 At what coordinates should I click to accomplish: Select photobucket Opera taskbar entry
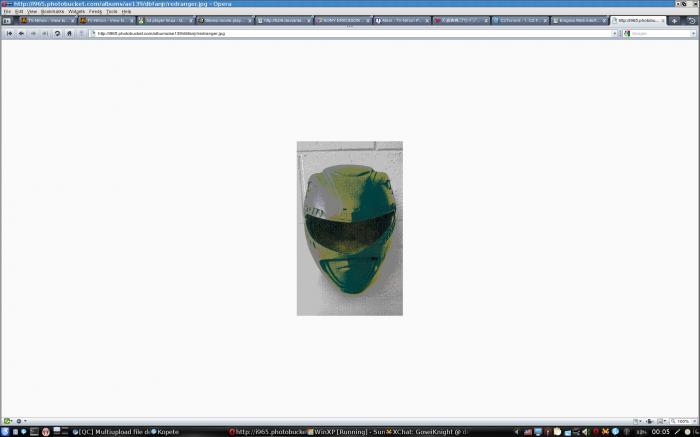tap(267, 432)
